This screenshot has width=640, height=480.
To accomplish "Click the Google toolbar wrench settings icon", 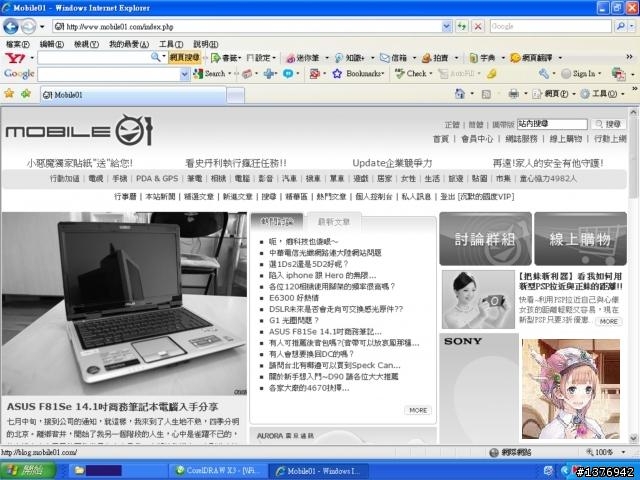I will point(543,74).
